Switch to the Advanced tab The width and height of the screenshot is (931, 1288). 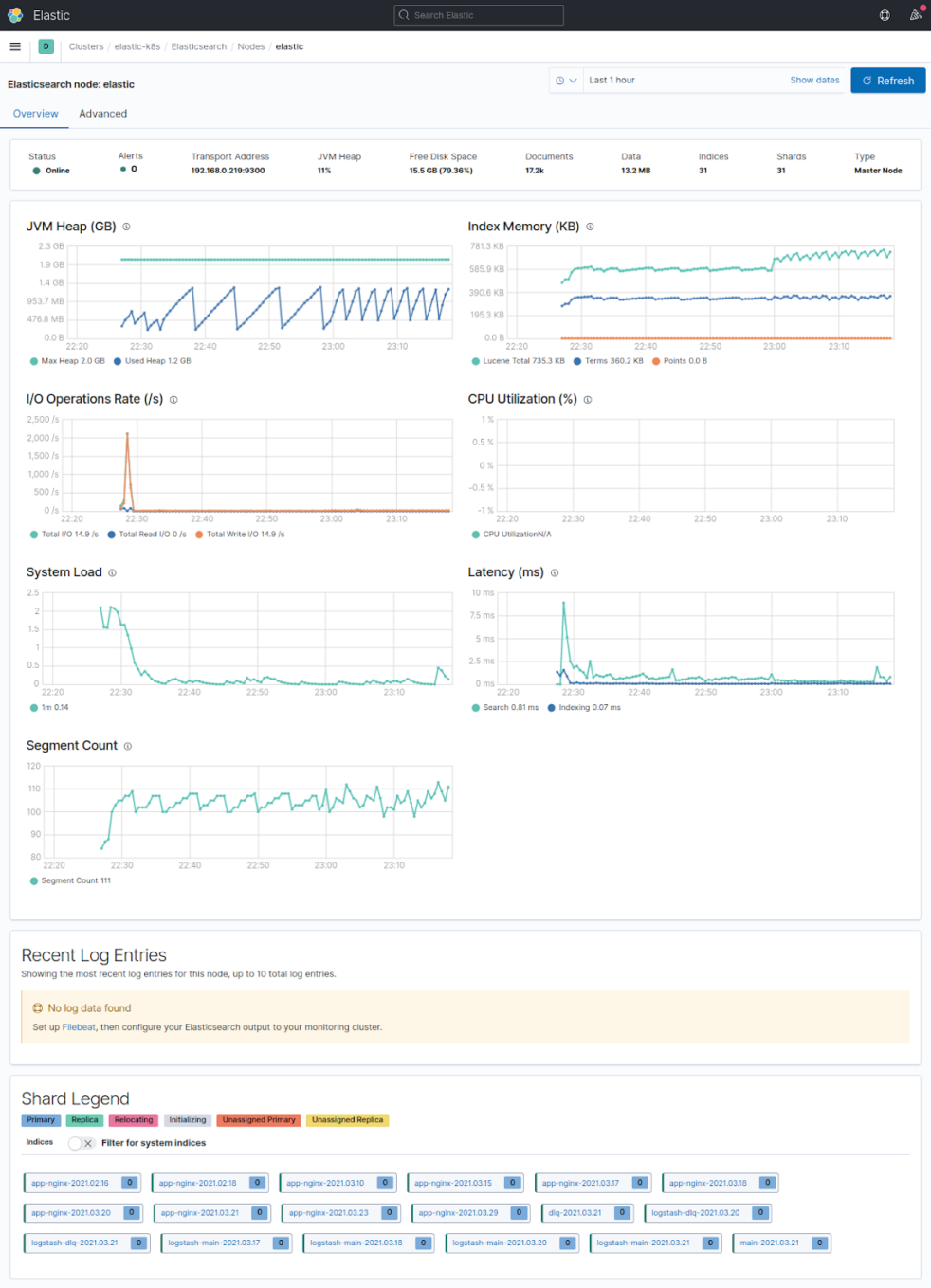[x=102, y=114]
